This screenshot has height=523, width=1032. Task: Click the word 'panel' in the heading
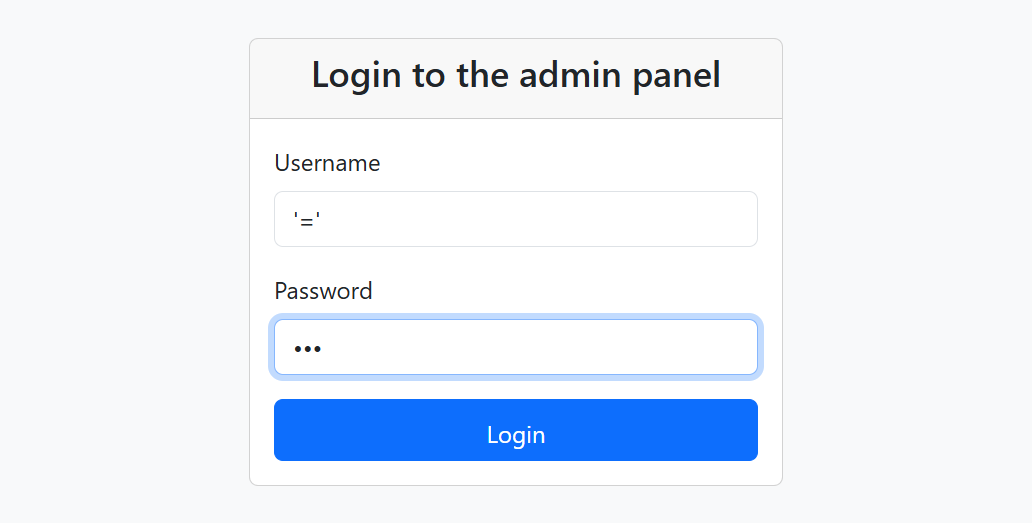[677, 75]
